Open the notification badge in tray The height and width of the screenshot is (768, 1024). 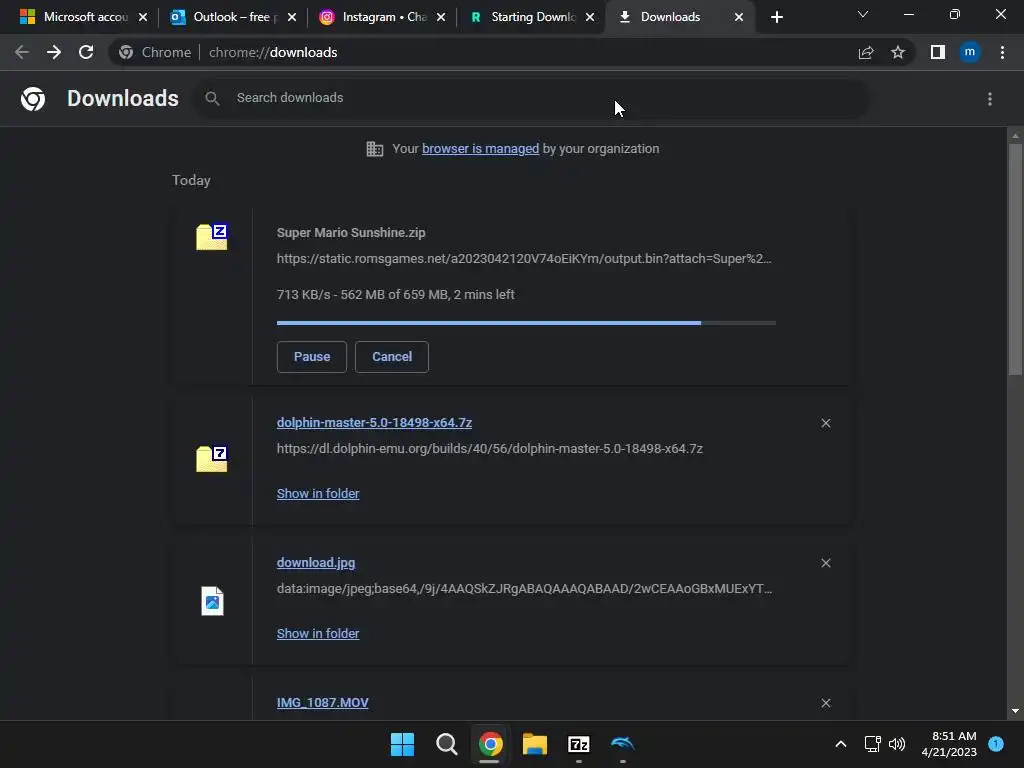pos(996,743)
